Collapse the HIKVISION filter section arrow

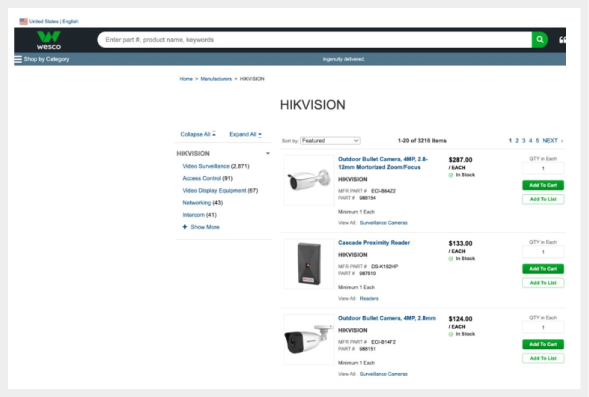tap(268, 153)
